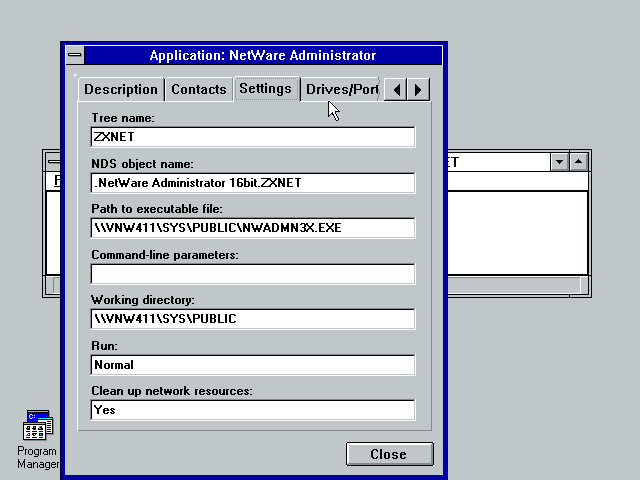Click the Application: NetWare Administrator title bar
This screenshot has width=640, height=480.
coord(263,55)
